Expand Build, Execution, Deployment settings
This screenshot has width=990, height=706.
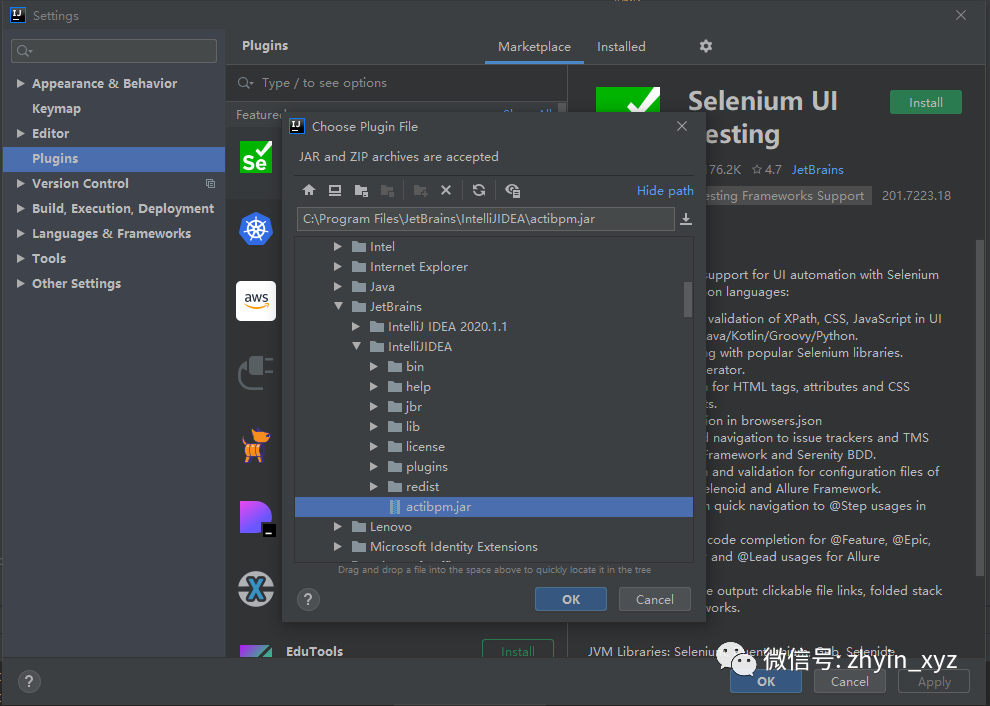20,208
